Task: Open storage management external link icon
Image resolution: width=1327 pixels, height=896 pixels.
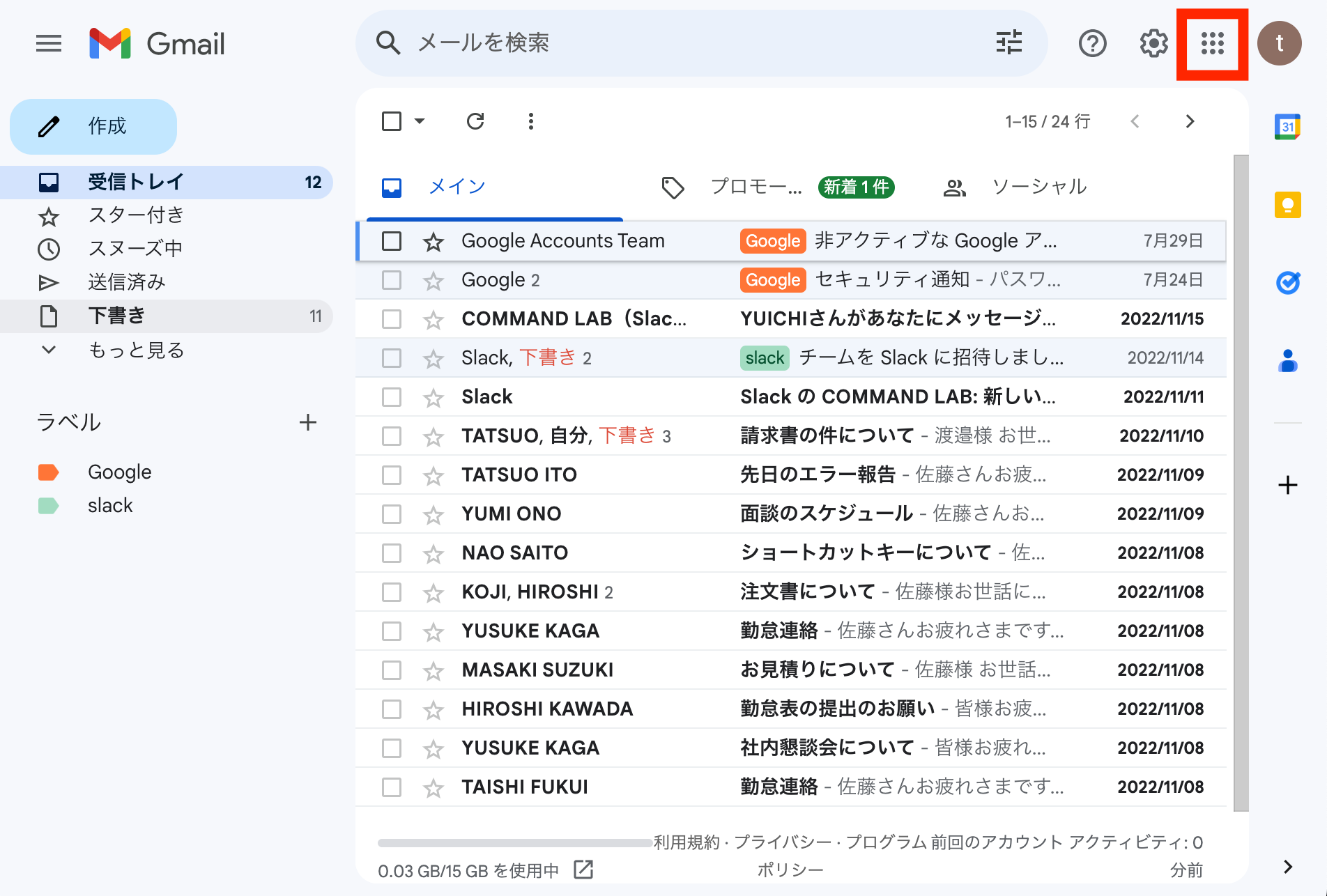Action: click(583, 870)
